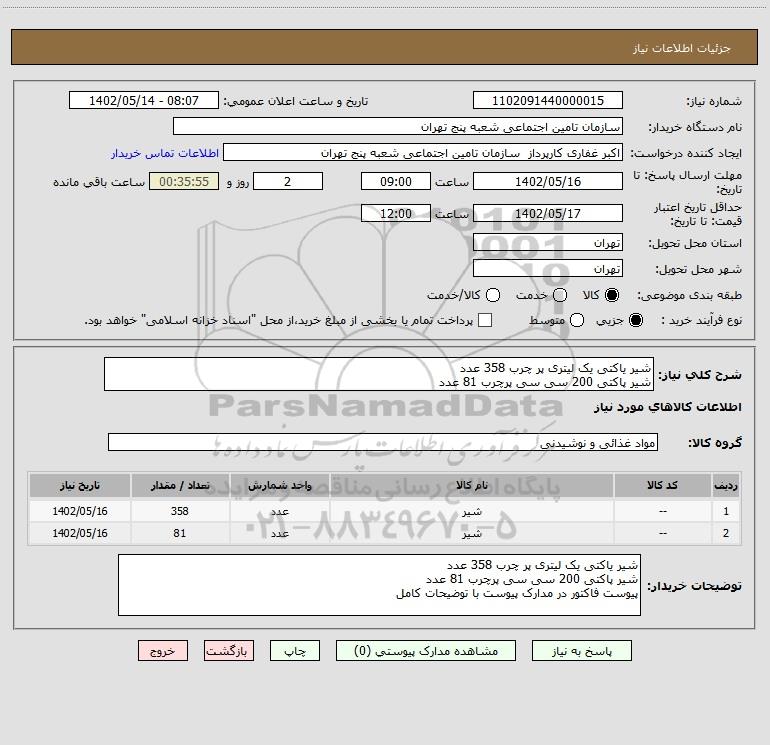The width and height of the screenshot is (770, 745).
Task: Click the remaining time 00:35:55 field
Action: click(x=184, y=181)
